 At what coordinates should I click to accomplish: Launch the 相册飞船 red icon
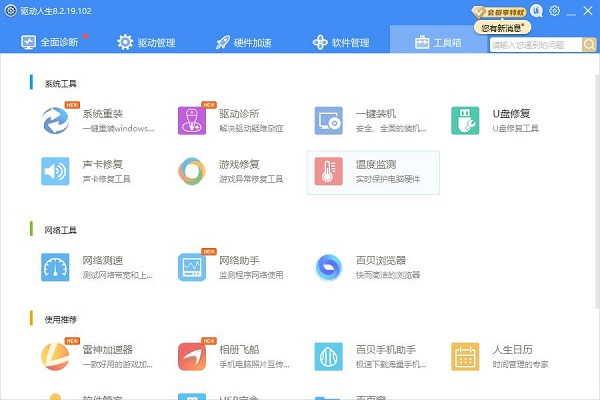(192, 357)
